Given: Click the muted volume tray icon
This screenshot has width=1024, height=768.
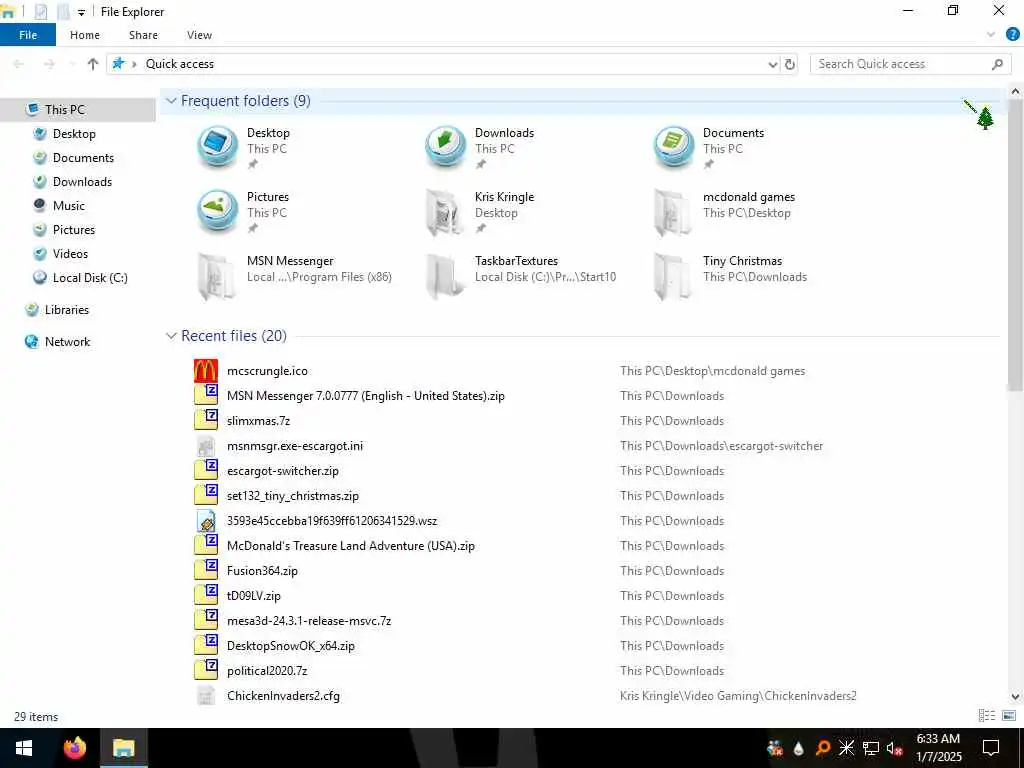Looking at the screenshot, I should coord(895,748).
